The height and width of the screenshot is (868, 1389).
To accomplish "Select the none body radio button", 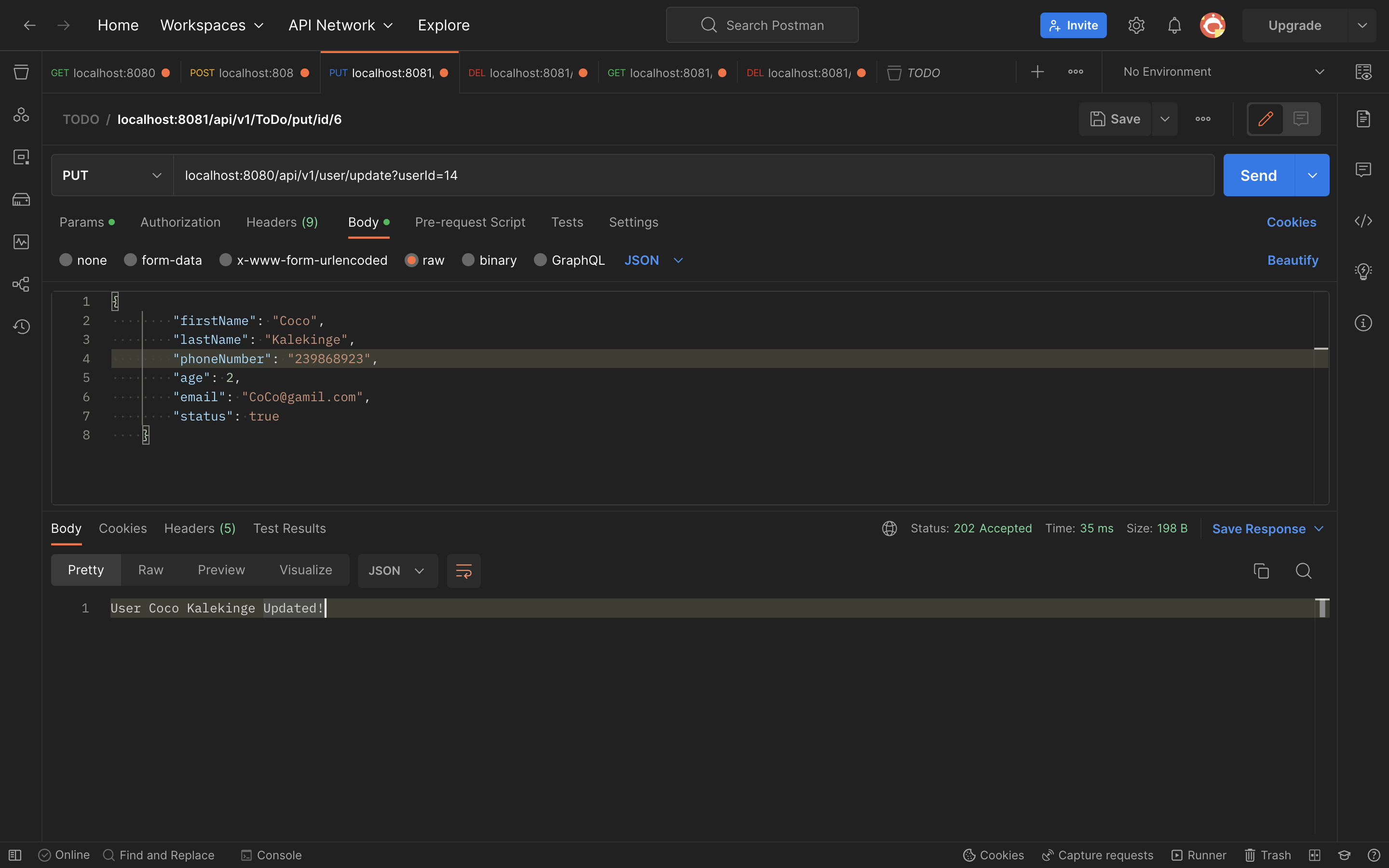I will pos(66,260).
